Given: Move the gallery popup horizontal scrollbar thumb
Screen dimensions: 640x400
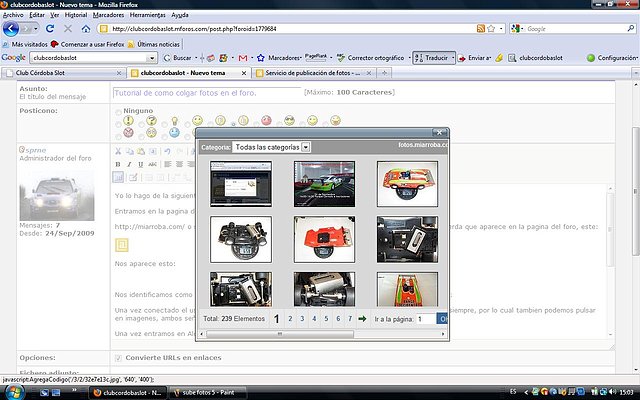Looking at the screenshot, I should tap(280, 334).
